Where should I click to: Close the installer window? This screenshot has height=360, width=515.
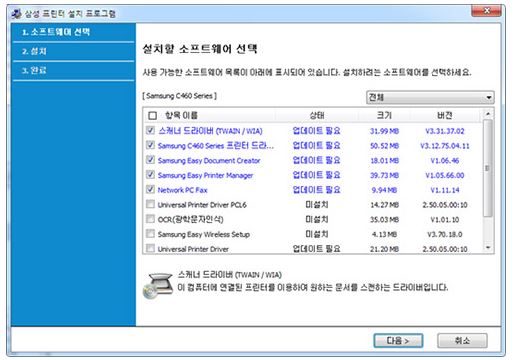click(486, 11)
